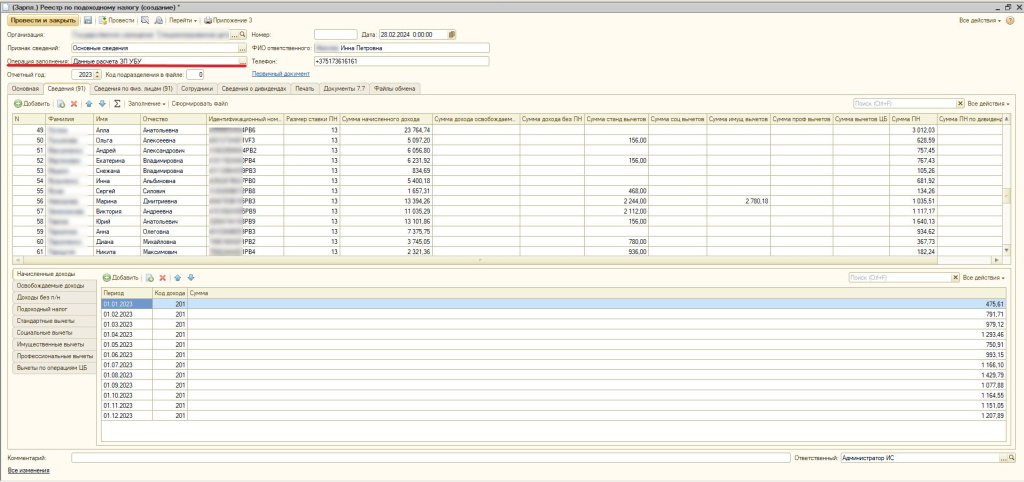Click the red delete icon in upper table toolbar
The image size is (1024, 482).
(x=74, y=103)
